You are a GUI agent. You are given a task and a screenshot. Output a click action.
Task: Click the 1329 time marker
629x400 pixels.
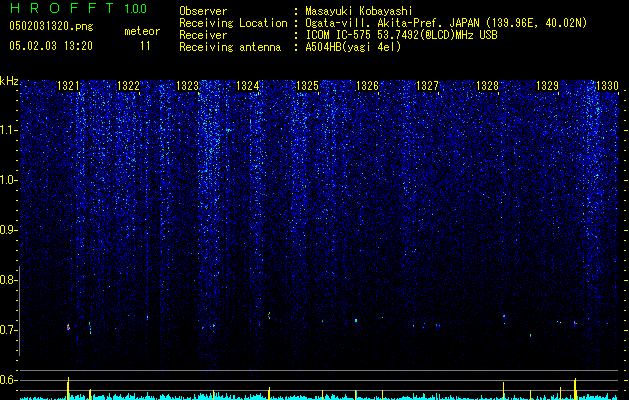pos(548,86)
